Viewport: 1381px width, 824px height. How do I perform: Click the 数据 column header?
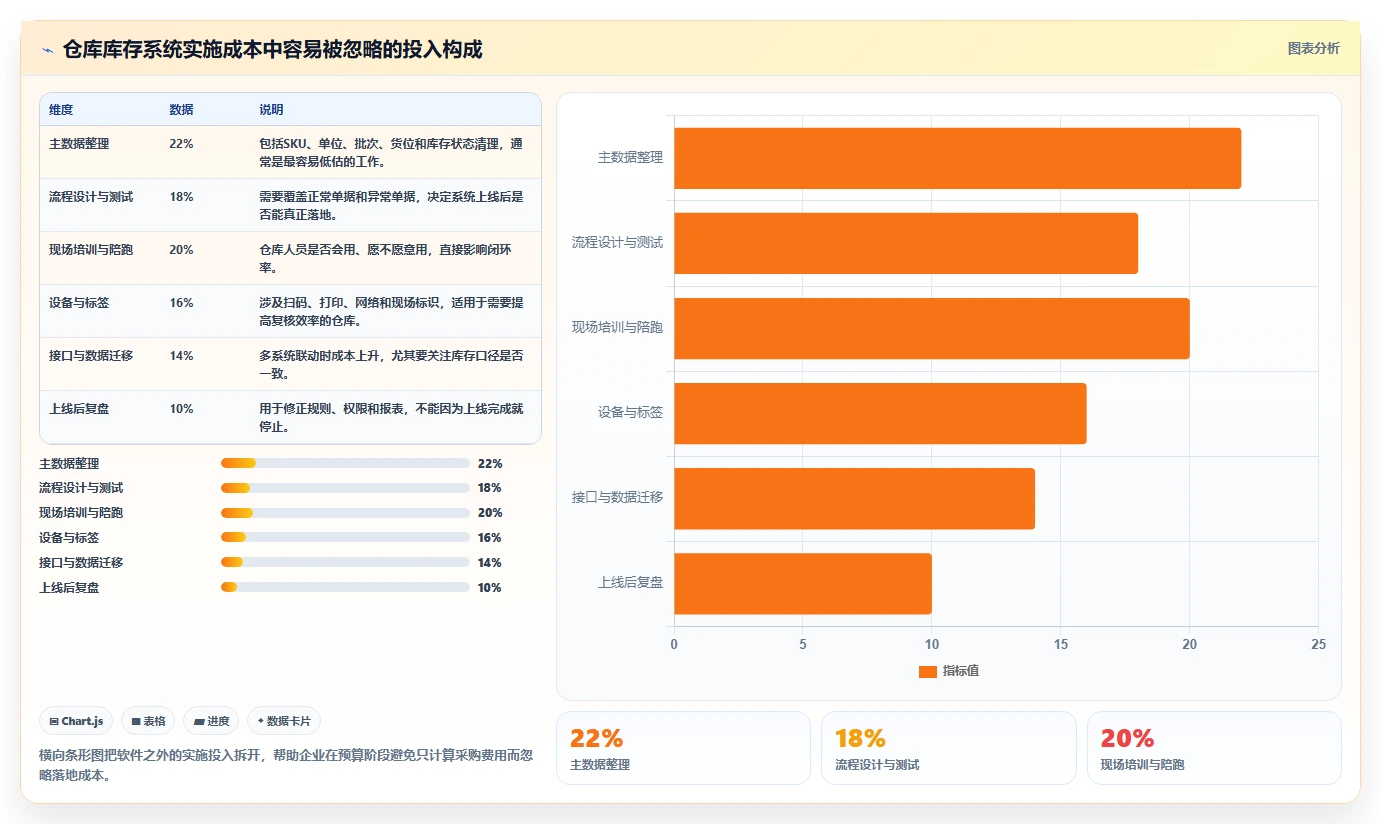tap(182, 109)
